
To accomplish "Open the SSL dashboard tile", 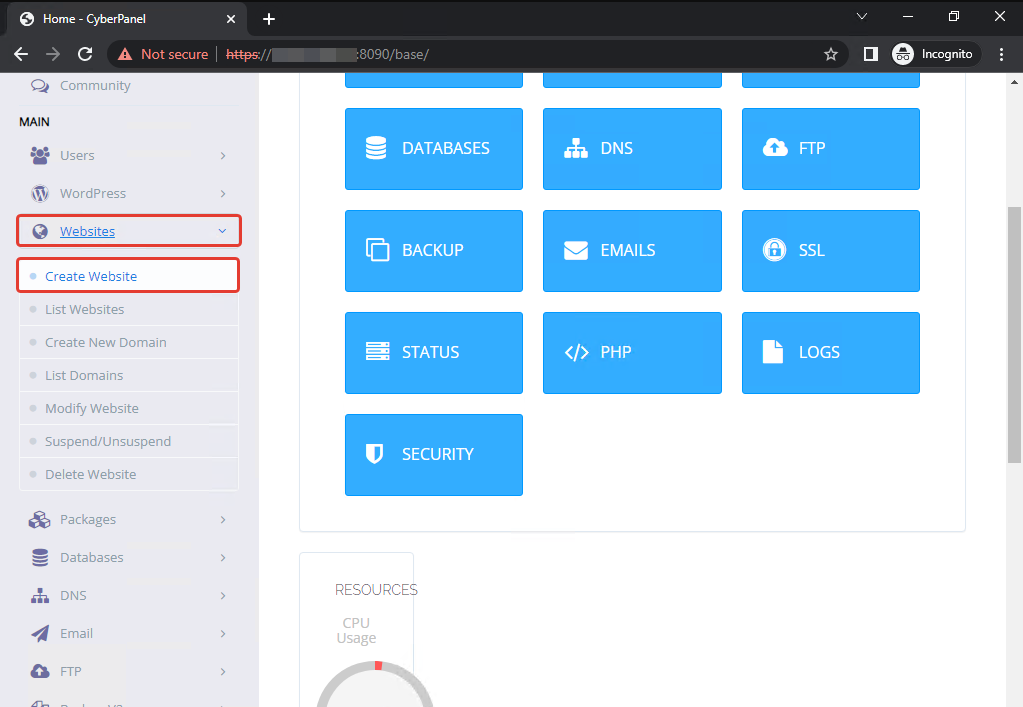I will point(831,250).
